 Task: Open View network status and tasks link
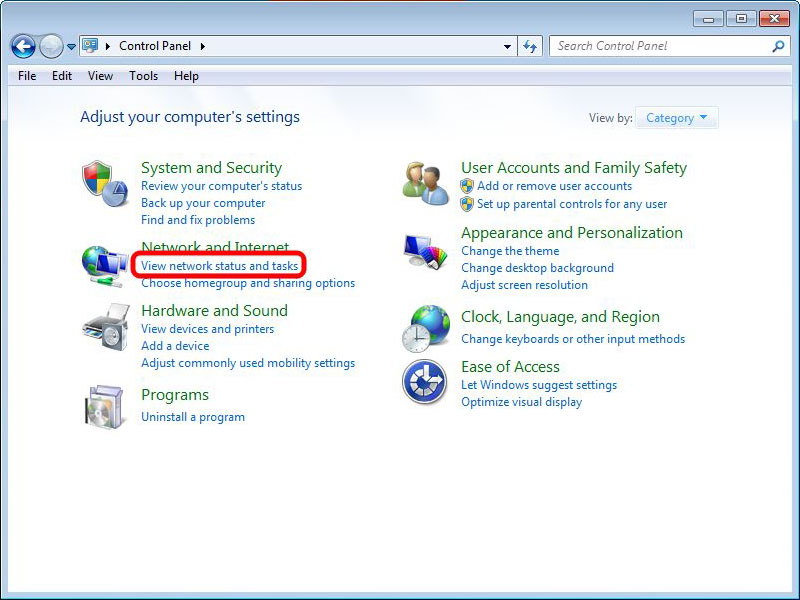[x=219, y=266]
